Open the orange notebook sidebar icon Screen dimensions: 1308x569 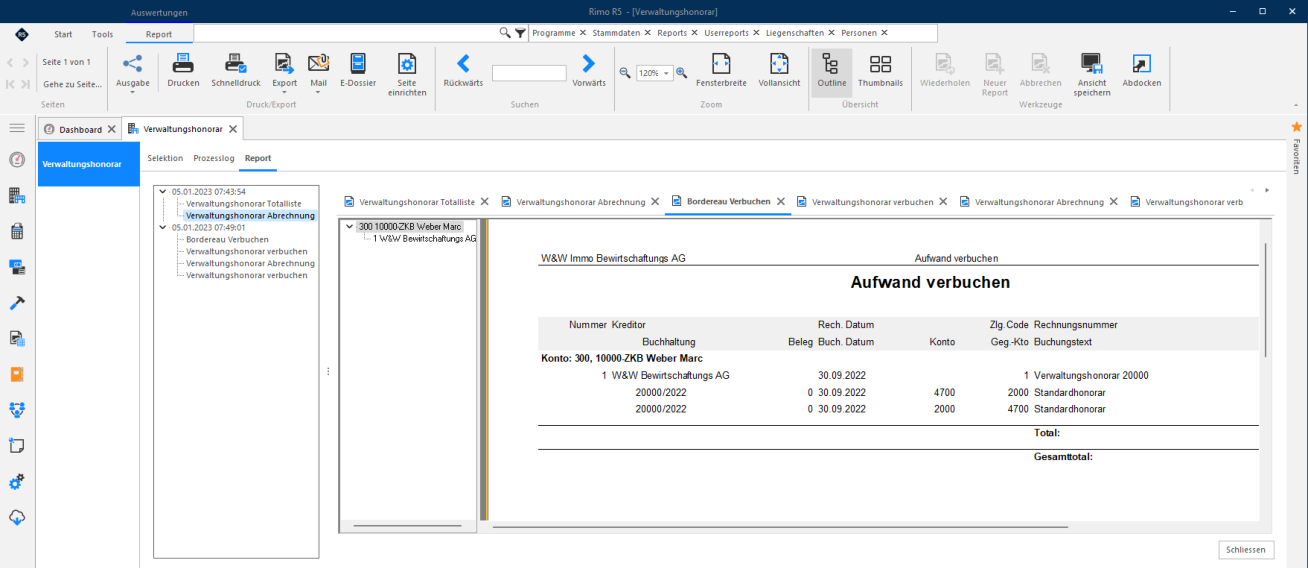tap(17, 374)
